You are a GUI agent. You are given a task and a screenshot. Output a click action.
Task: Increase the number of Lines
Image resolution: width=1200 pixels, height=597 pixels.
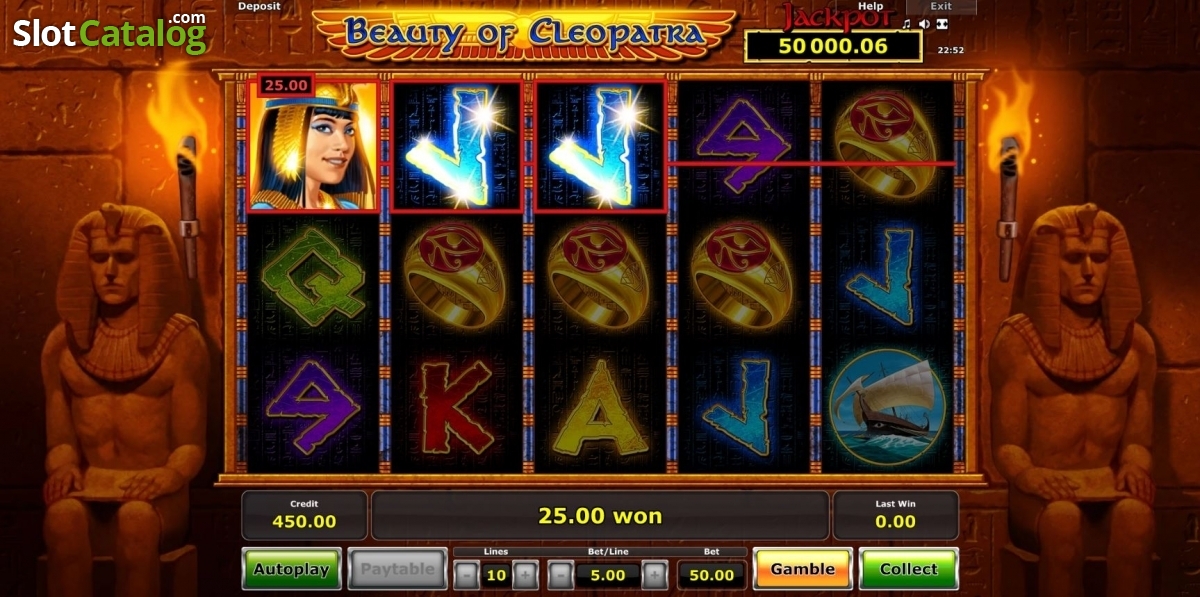pos(526,575)
